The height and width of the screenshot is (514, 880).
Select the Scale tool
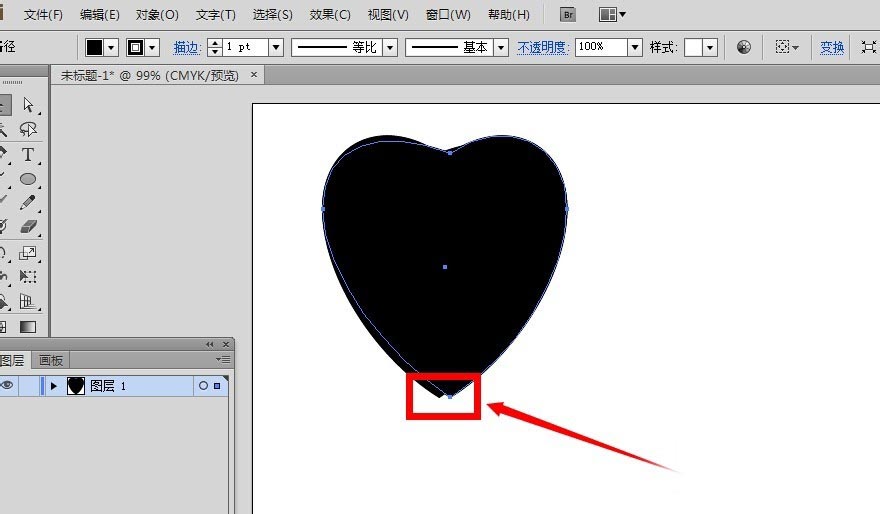[x=28, y=253]
